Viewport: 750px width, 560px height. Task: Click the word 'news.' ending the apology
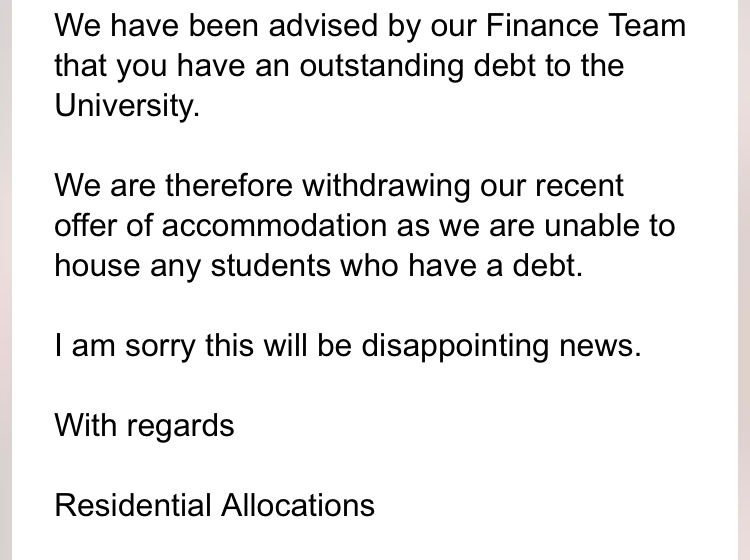(x=600, y=345)
